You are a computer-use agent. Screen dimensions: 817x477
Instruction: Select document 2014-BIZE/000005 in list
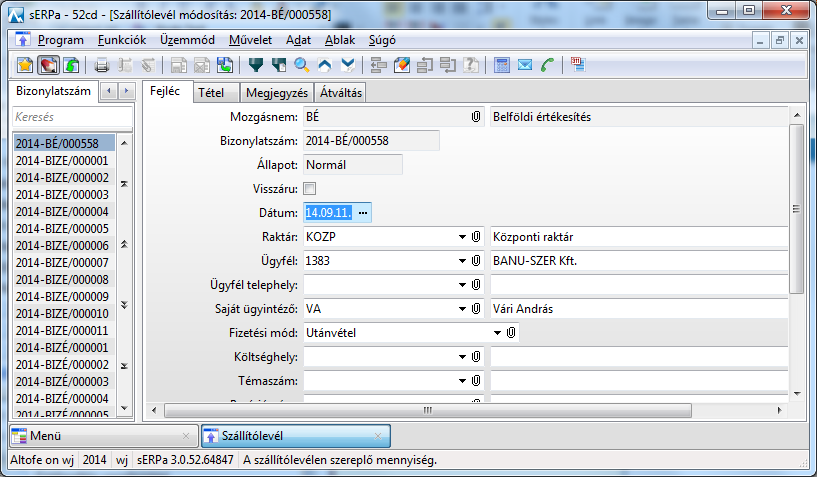coord(62,229)
